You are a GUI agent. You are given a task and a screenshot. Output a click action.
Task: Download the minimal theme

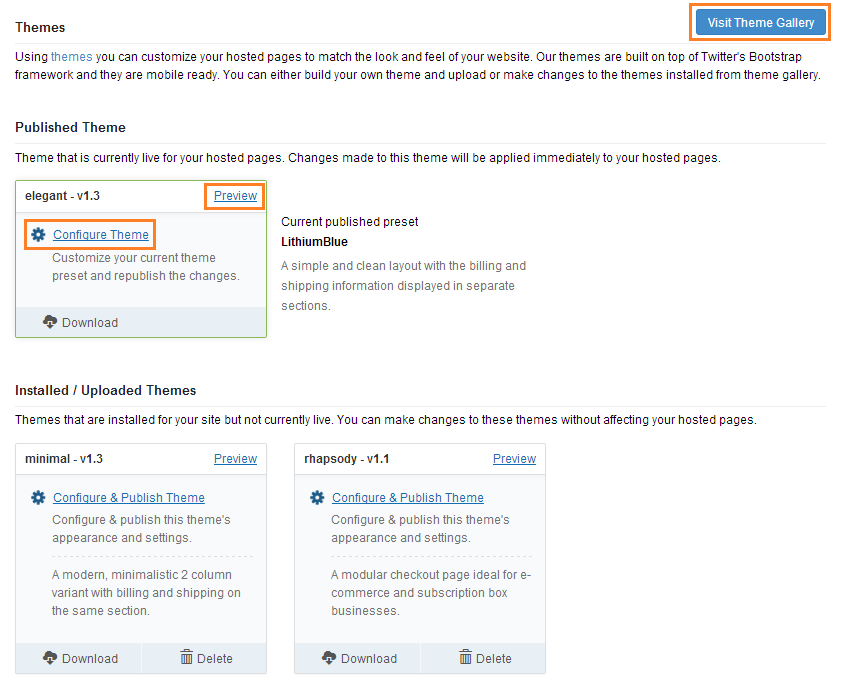pyautogui.click(x=89, y=659)
